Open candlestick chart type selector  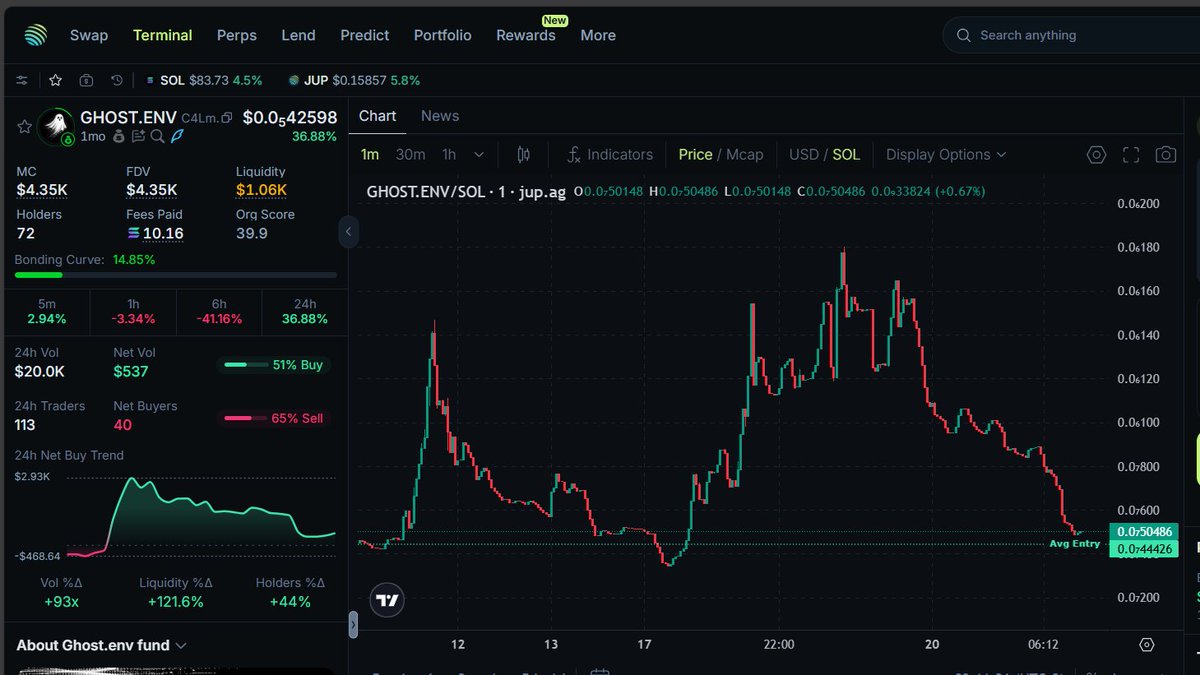523,155
